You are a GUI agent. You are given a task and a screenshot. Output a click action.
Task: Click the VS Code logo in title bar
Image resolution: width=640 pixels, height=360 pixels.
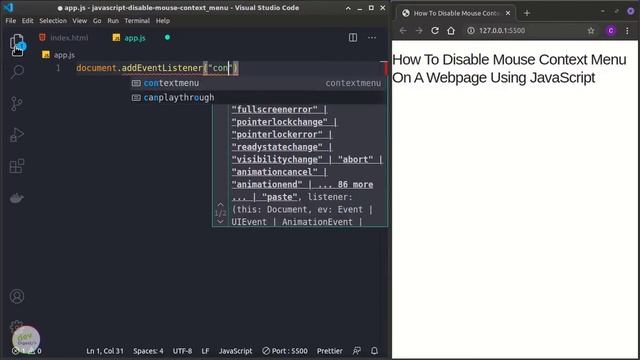(x=9, y=7)
